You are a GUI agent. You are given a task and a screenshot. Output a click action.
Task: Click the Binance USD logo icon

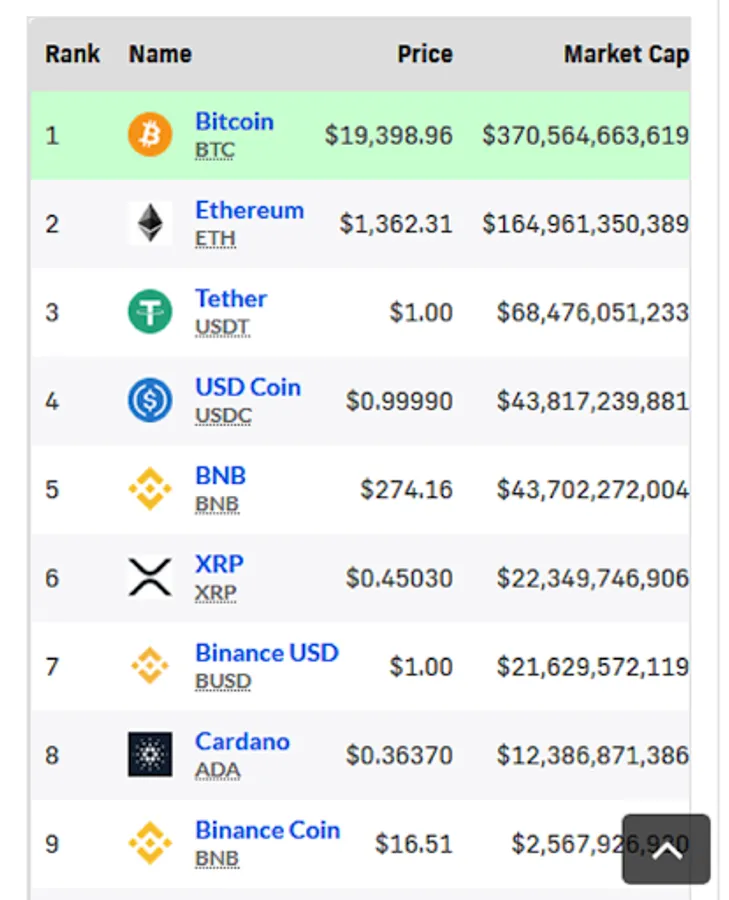tap(150, 666)
